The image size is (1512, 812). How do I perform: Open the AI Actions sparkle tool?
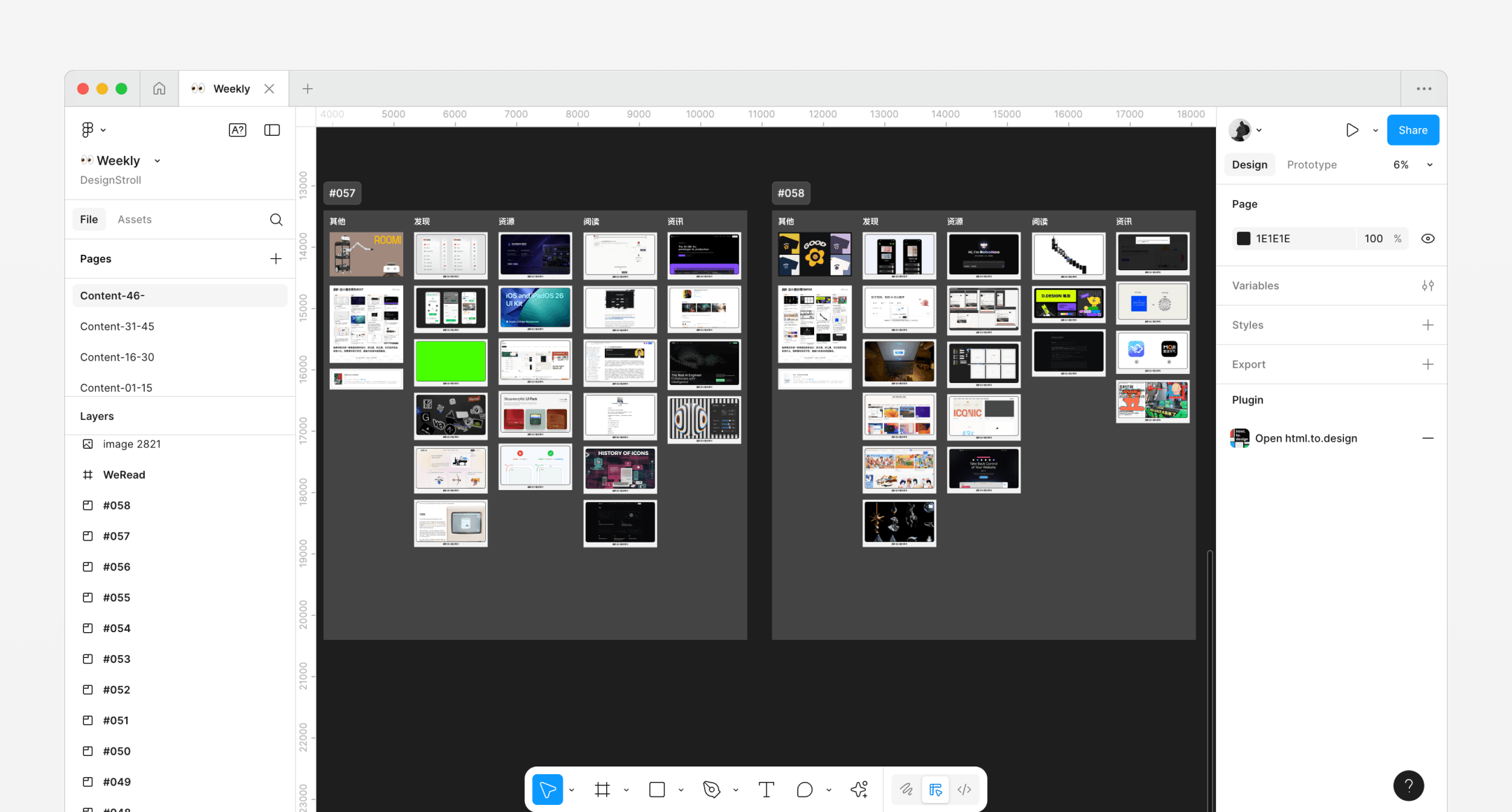point(859,790)
